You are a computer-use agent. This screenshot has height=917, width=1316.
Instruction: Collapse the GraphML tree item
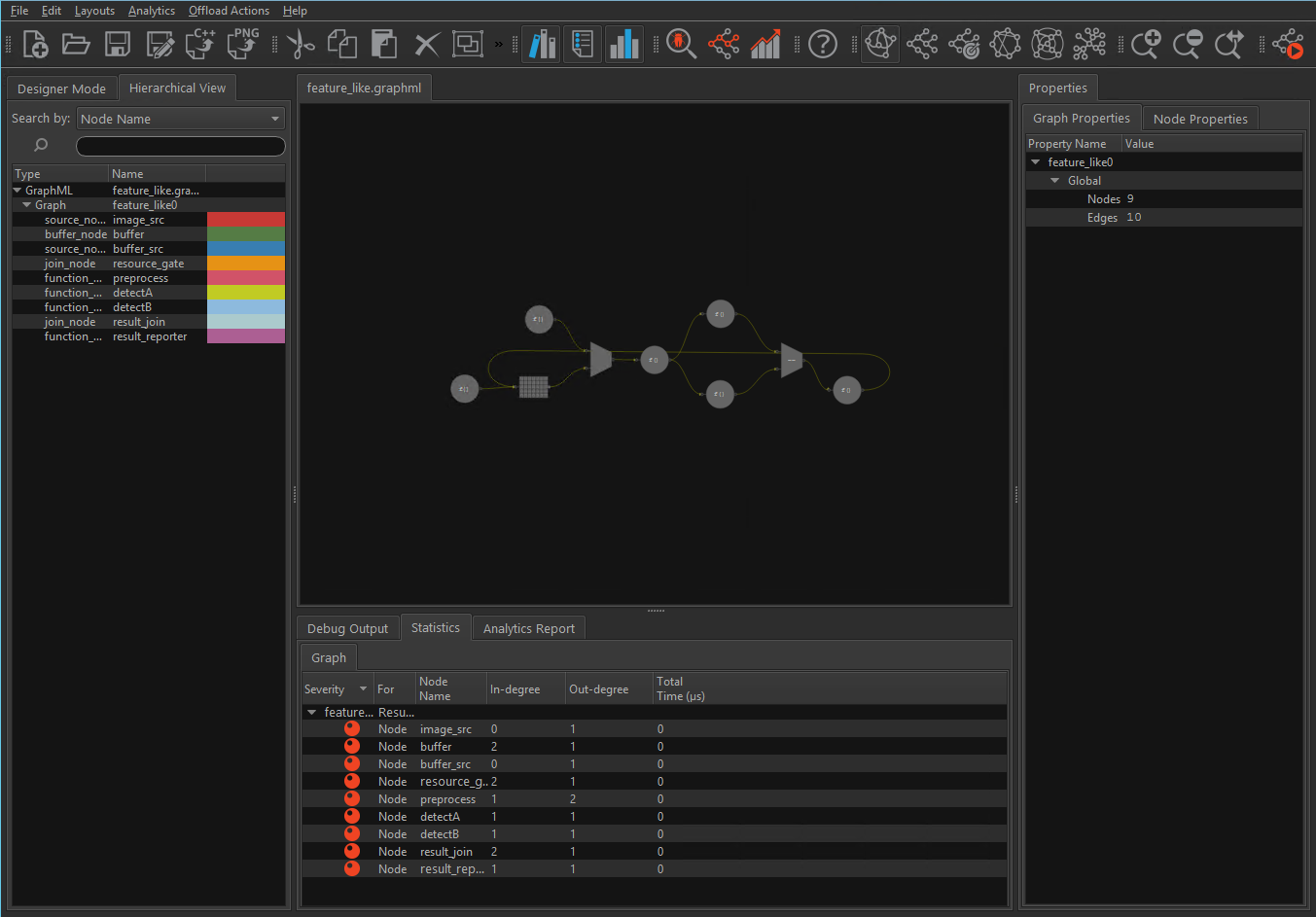click(x=18, y=191)
